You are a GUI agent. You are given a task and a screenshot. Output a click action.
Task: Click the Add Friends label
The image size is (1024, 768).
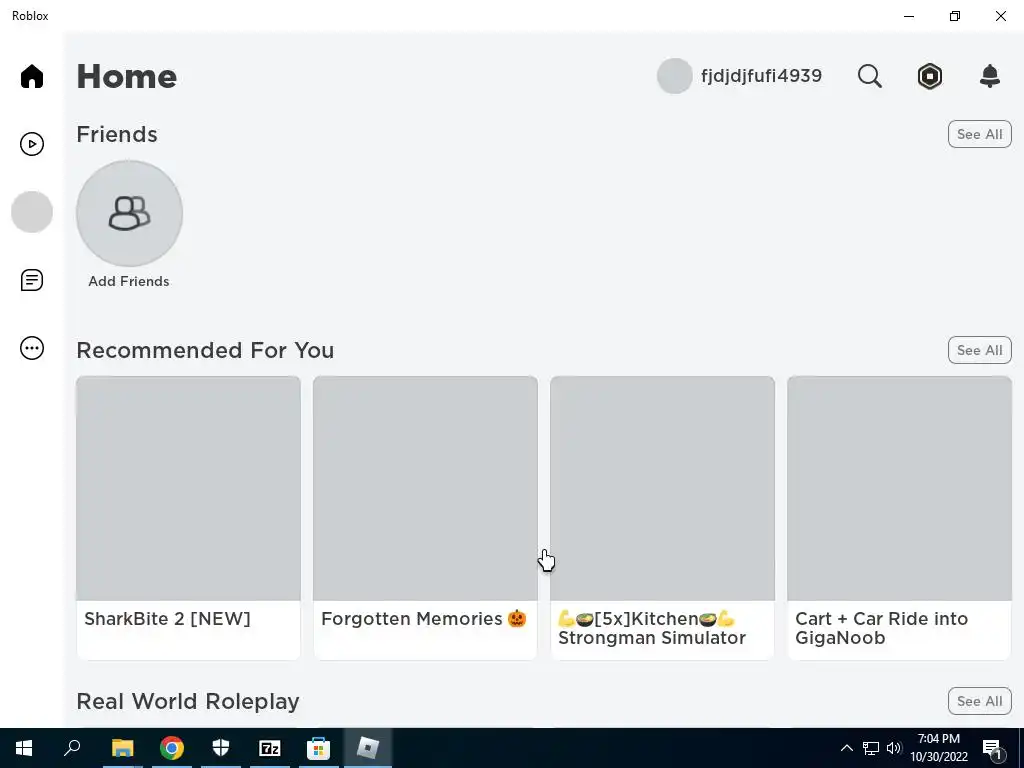click(x=129, y=281)
